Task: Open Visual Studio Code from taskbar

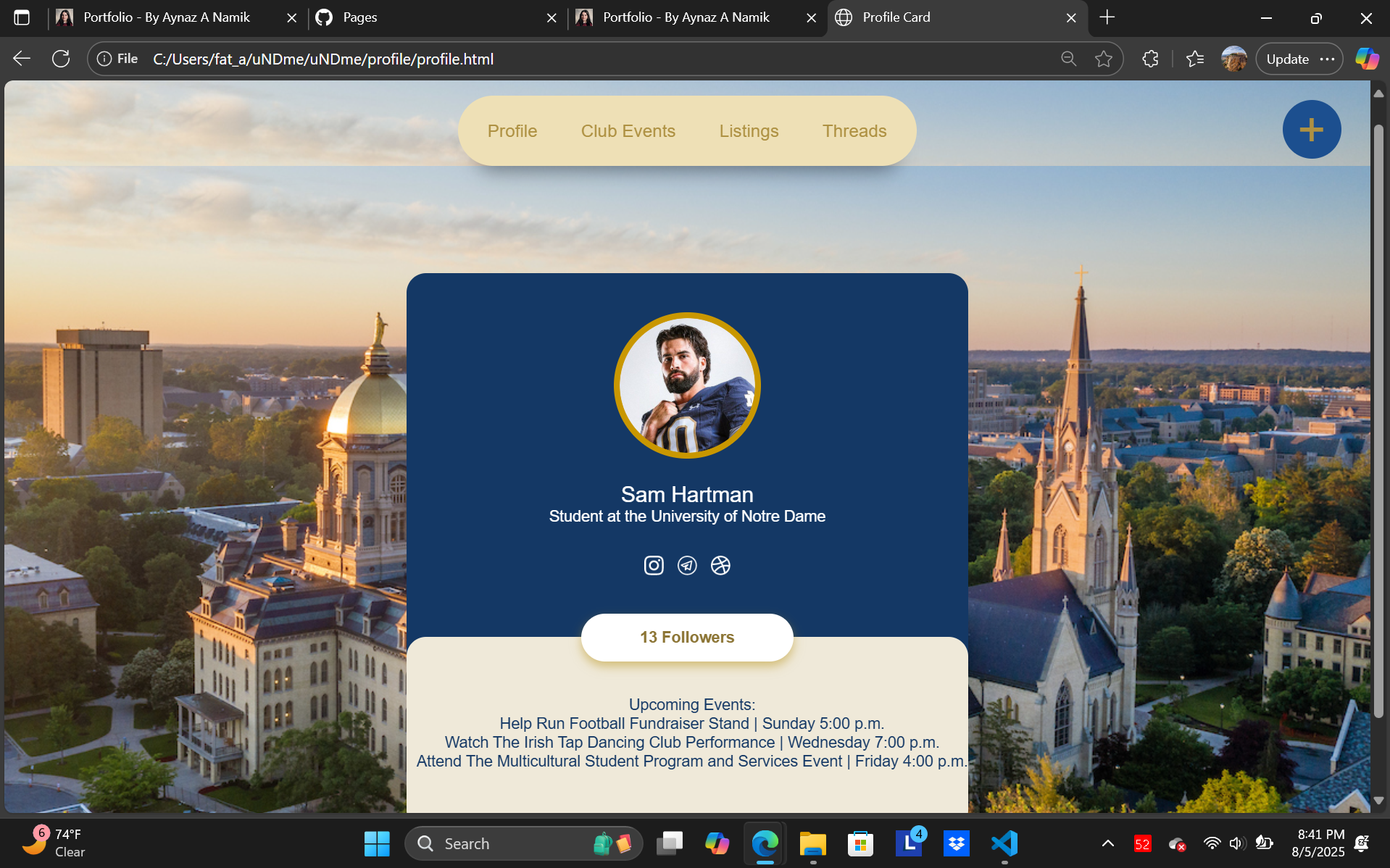Action: click(1004, 843)
